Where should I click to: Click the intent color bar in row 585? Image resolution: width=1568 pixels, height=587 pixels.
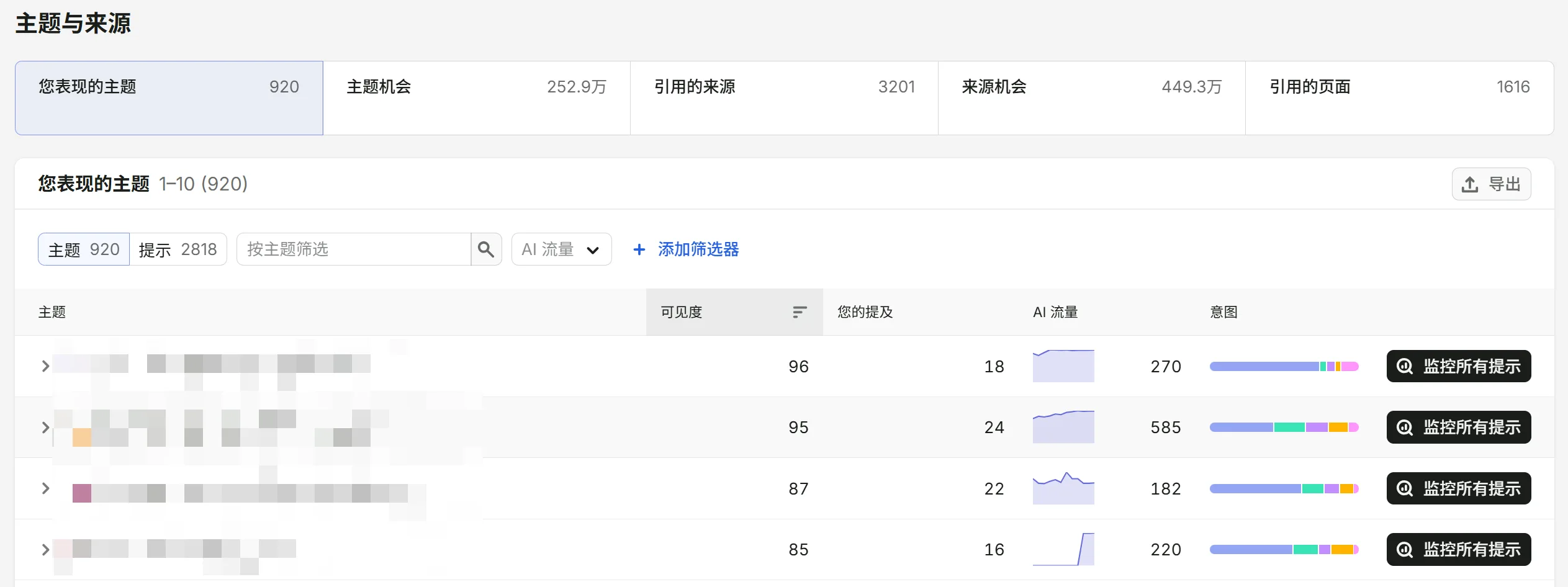(1284, 427)
